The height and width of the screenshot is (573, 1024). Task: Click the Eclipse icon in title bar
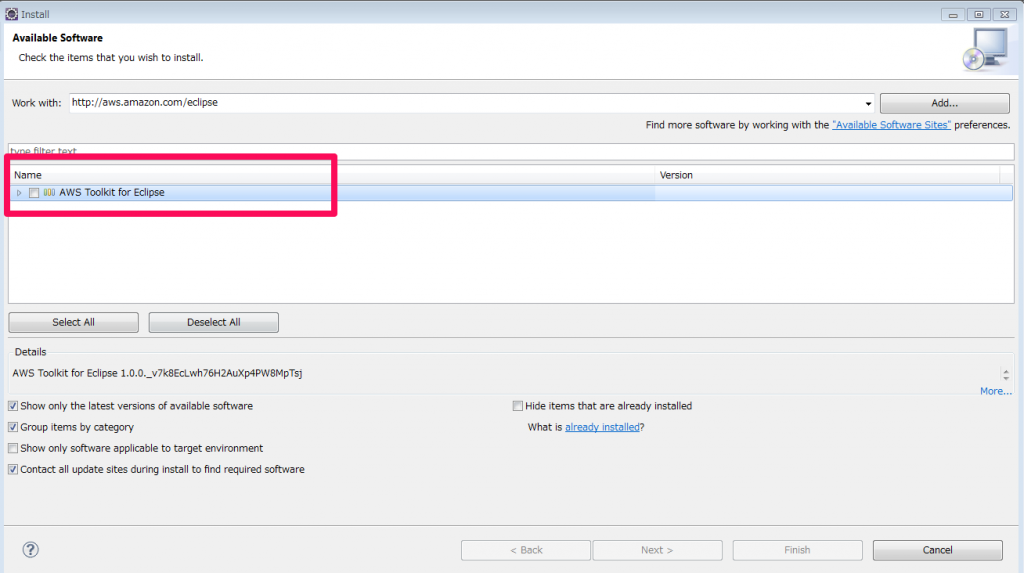pyautogui.click(x=11, y=14)
